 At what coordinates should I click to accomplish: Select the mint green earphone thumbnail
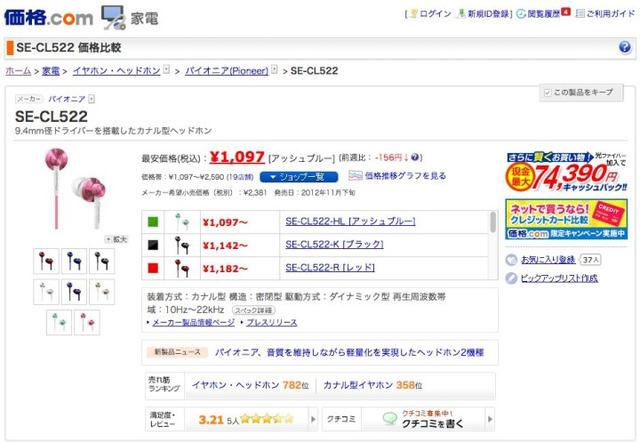[59, 323]
